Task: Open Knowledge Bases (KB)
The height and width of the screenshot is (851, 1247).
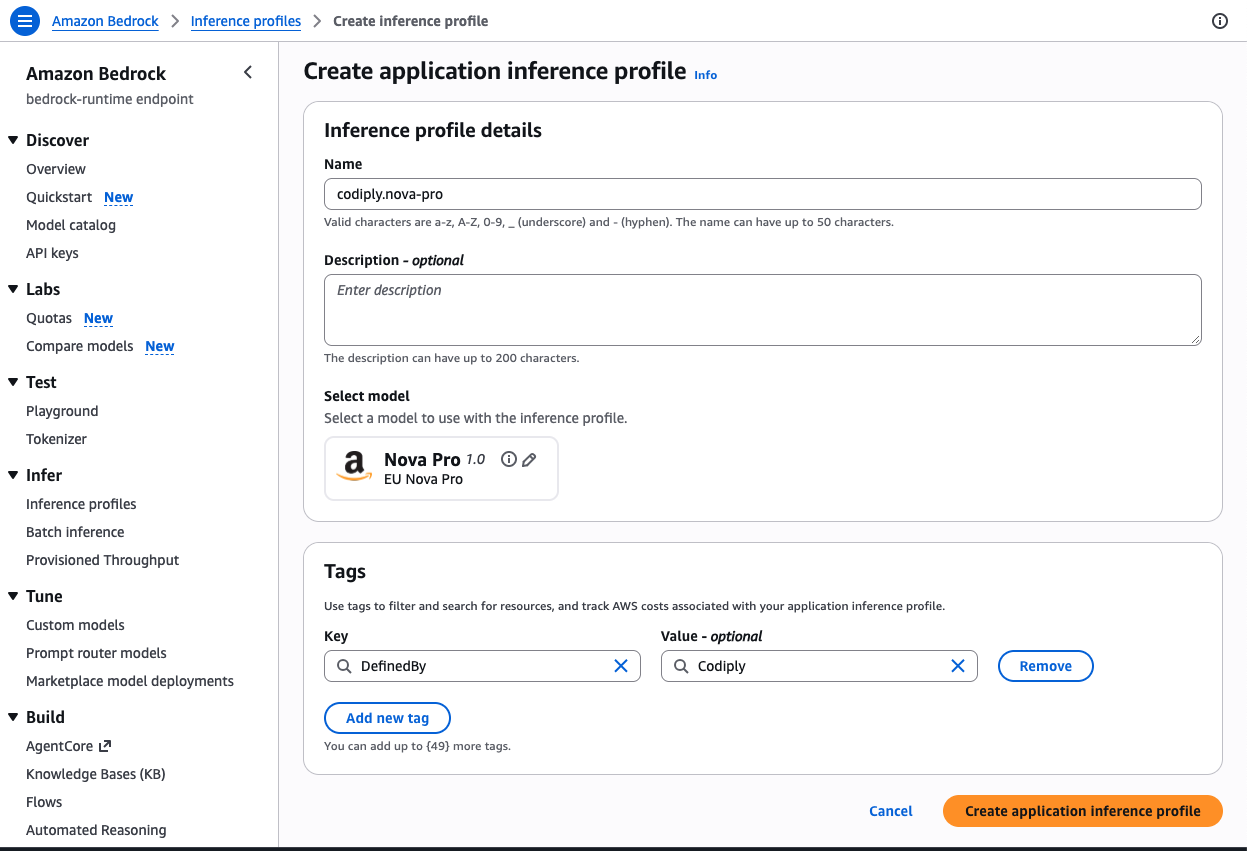Action: pyautogui.click(x=96, y=774)
